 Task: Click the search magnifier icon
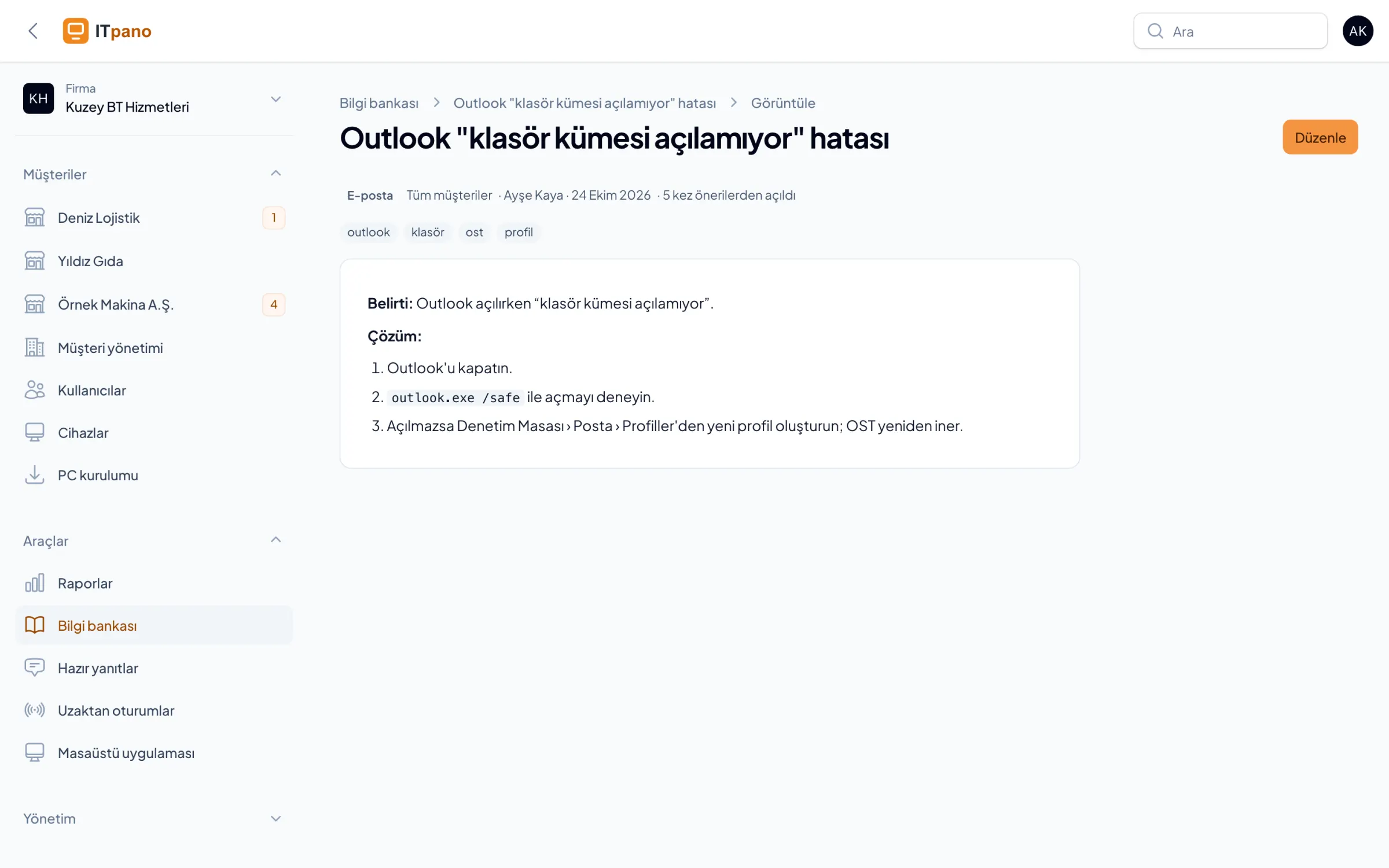1155,31
